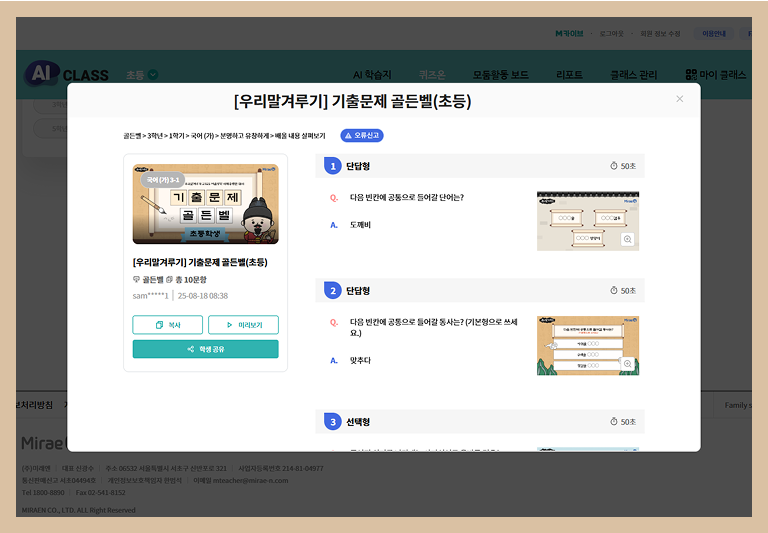Open the 클래스 관리 menu
This screenshot has width=768, height=533.
[634, 75]
